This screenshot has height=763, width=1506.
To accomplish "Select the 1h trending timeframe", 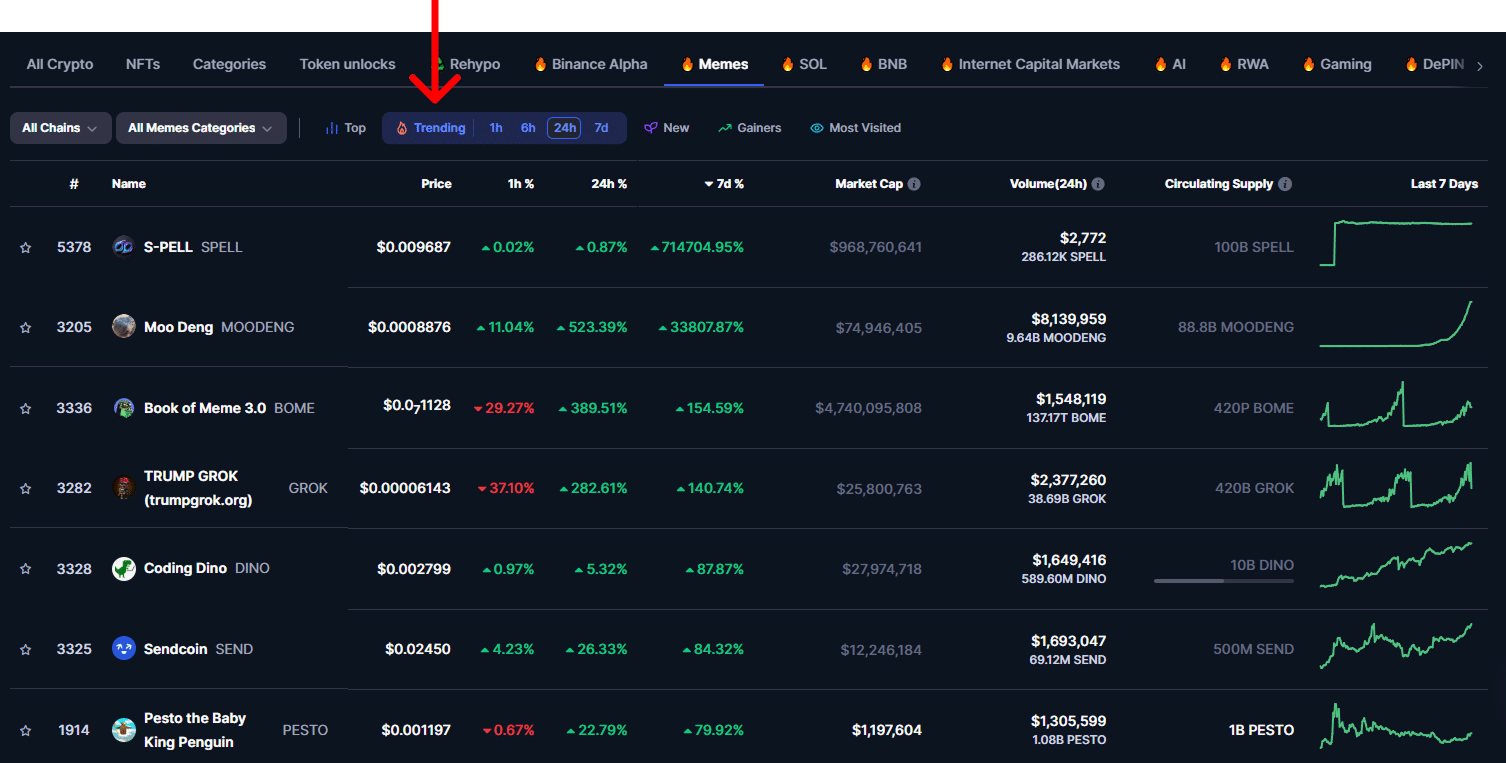I will (x=496, y=128).
